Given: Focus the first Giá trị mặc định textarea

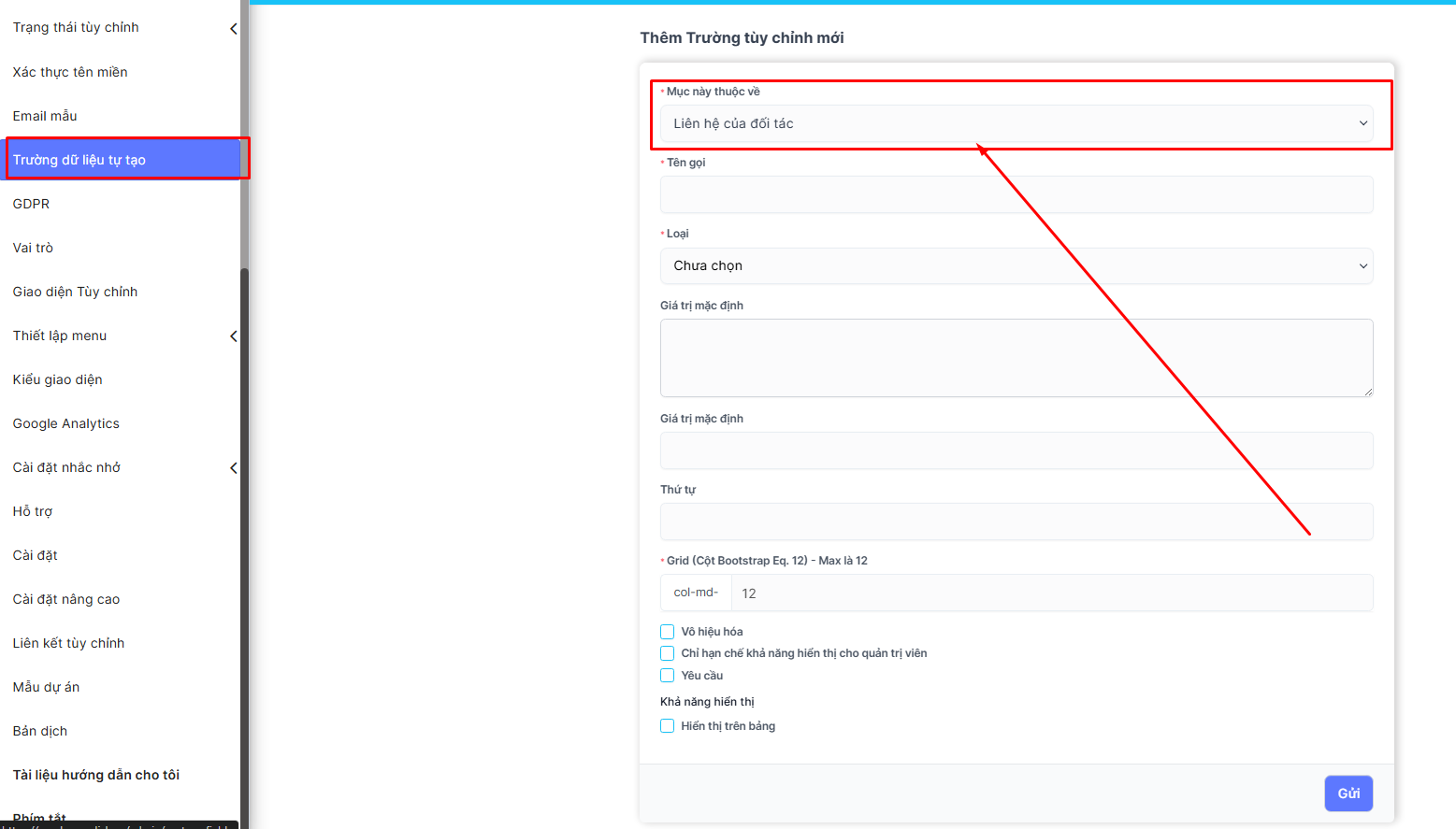Looking at the screenshot, I should click(1016, 358).
